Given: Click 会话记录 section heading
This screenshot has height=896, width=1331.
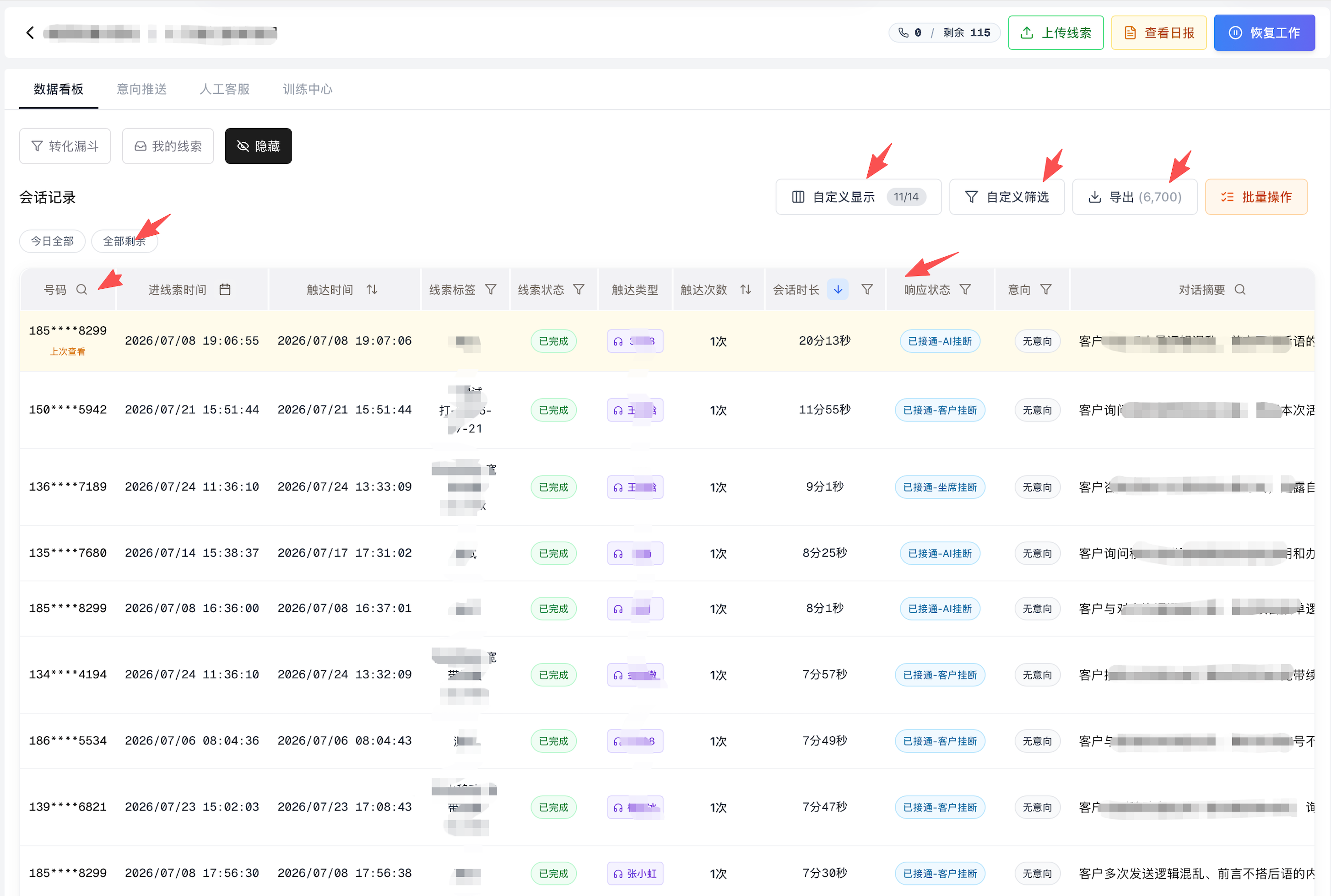Looking at the screenshot, I should (x=48, y=198).
